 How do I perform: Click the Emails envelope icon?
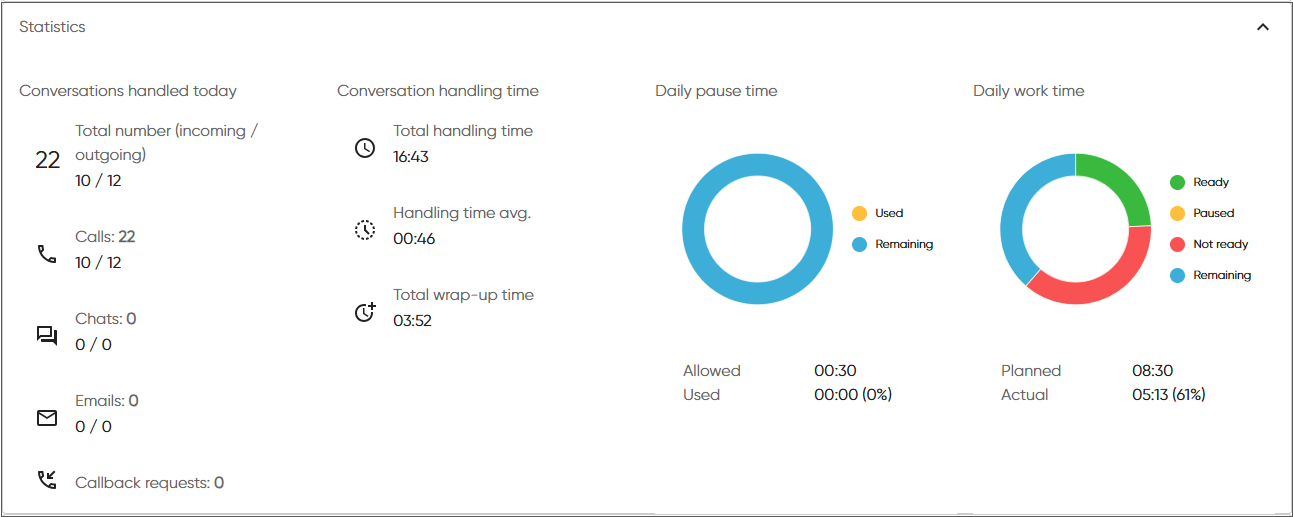coord(47,418)
